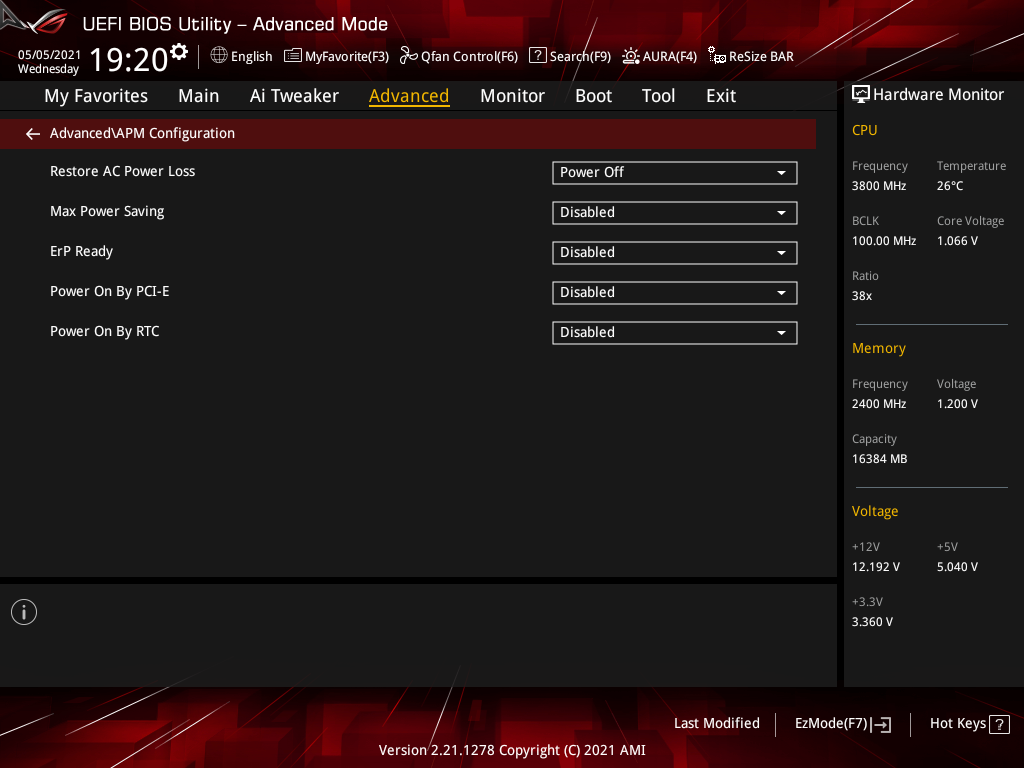The height and width of the screenshot is (768, 1024).
Task: Click the Hardware Monitor heading
Action: 938,95
